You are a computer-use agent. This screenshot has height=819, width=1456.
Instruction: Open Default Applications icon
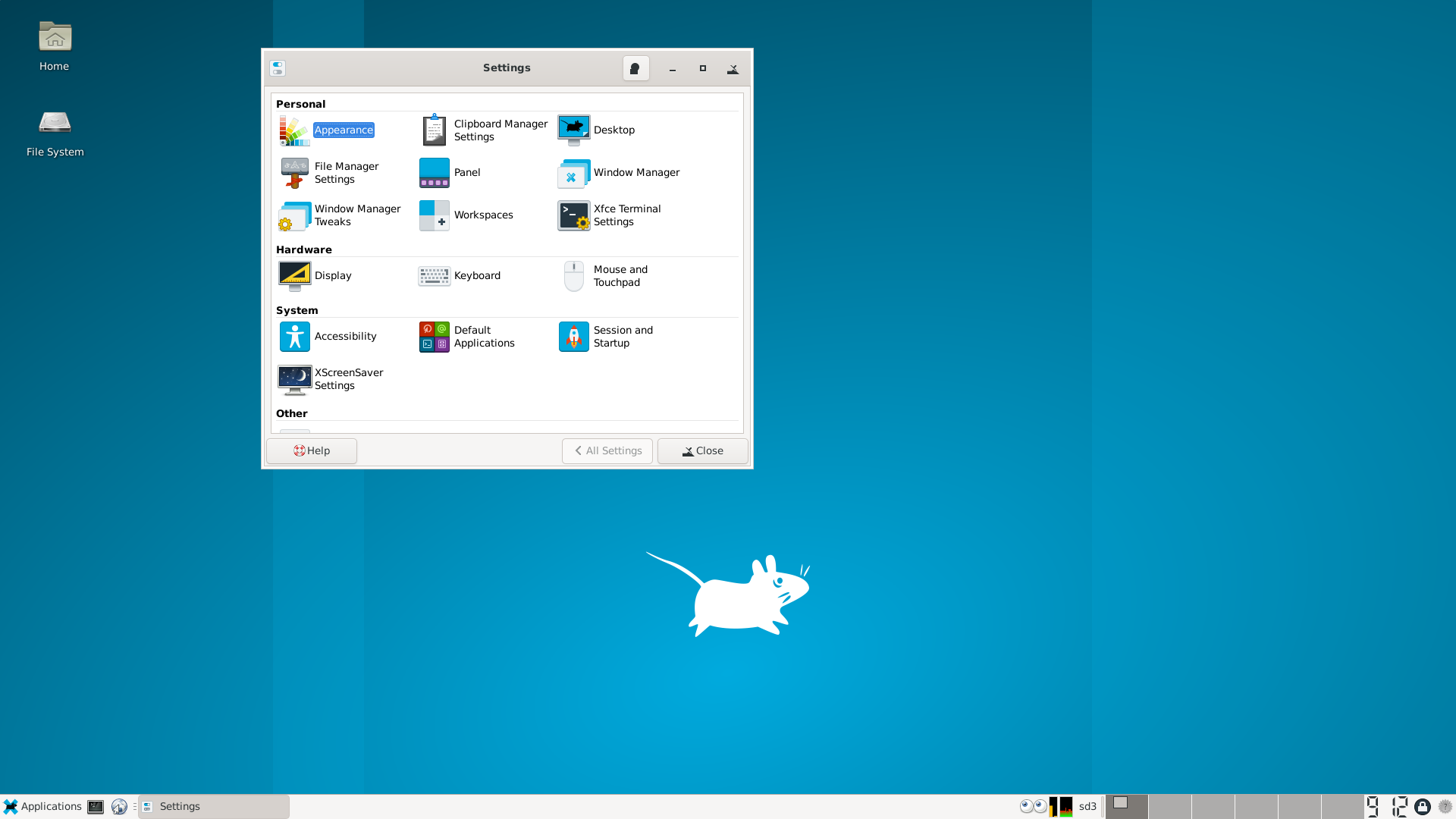pyautogui.click(x=434, y=337)
